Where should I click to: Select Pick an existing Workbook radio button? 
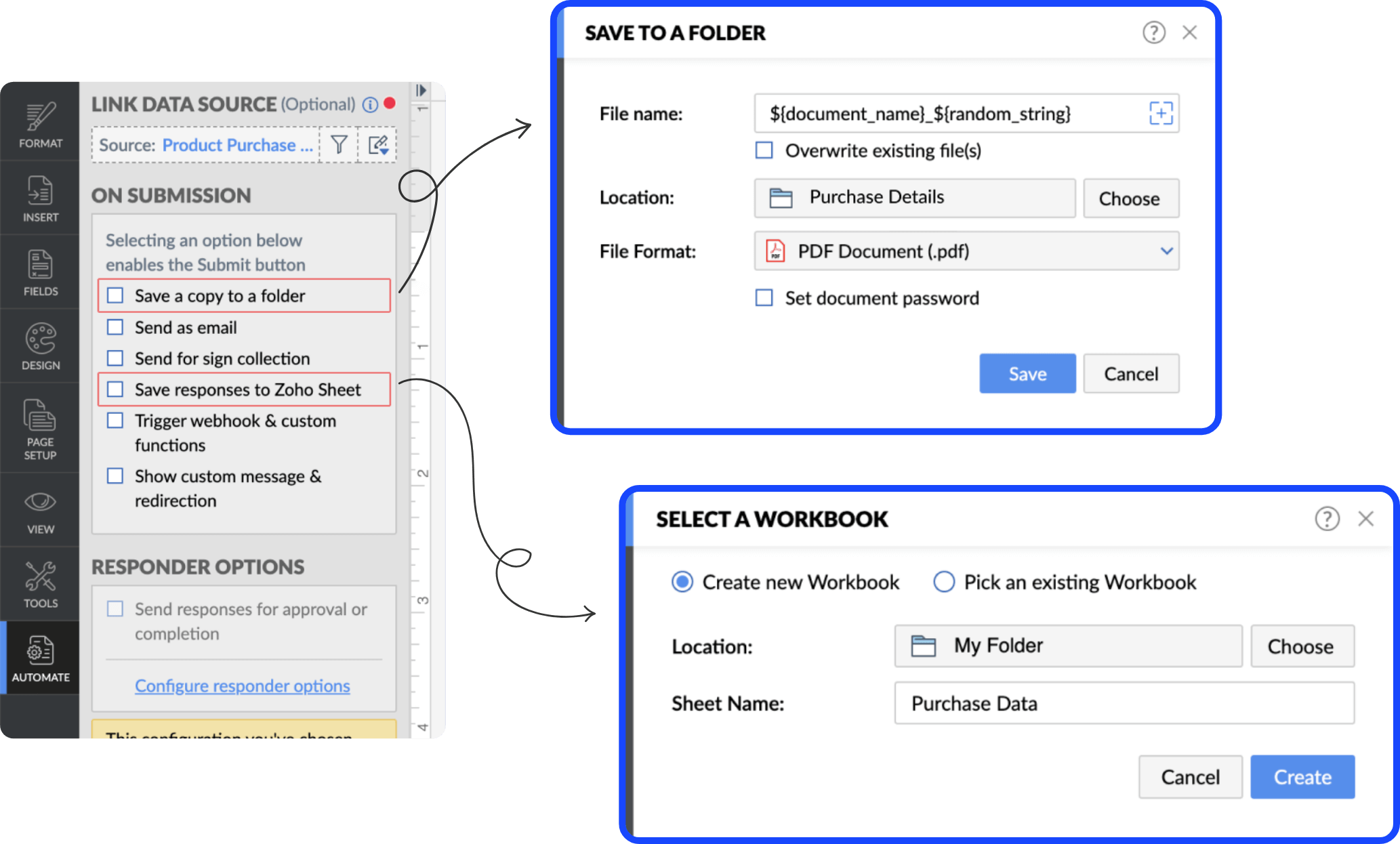[942, 582]
